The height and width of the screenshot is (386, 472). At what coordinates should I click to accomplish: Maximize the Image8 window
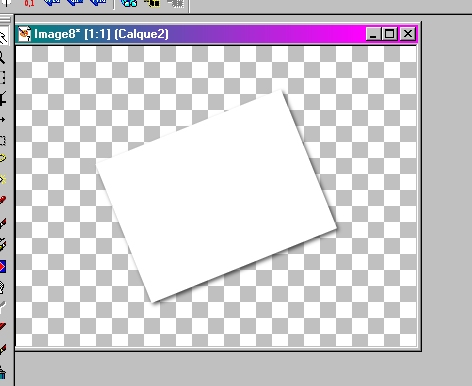390,34
